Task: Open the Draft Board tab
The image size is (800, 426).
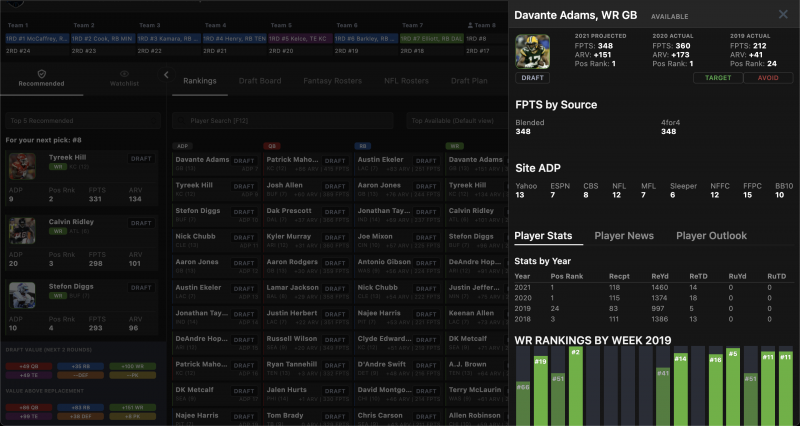Action: [x=260, y=81]
